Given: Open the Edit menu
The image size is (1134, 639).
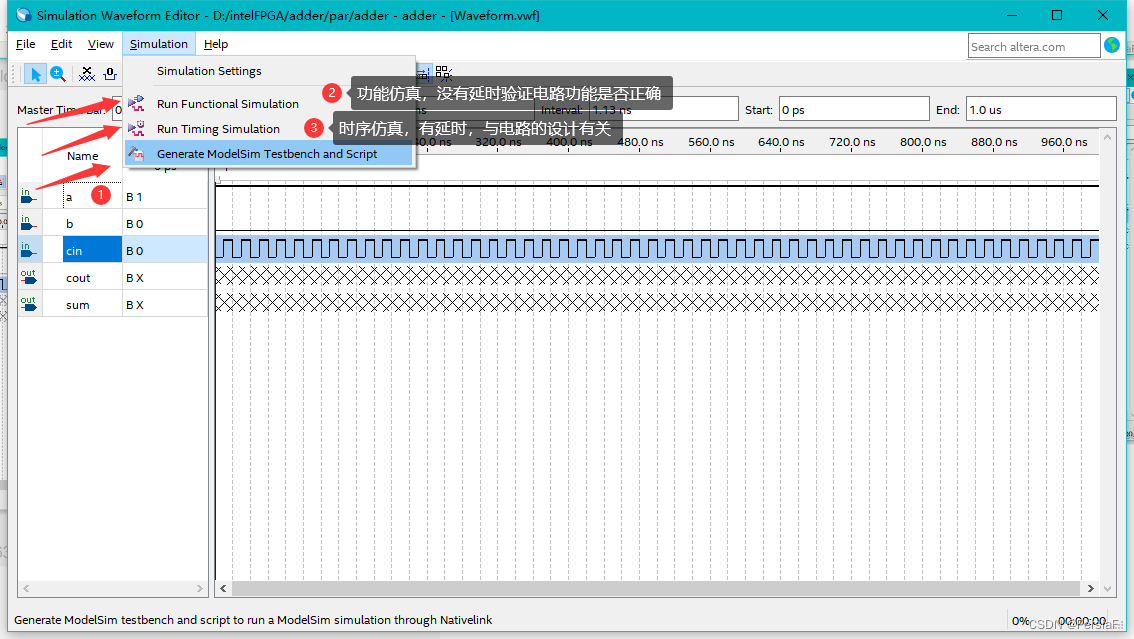Looking at the screenshot, I should 61,44.
